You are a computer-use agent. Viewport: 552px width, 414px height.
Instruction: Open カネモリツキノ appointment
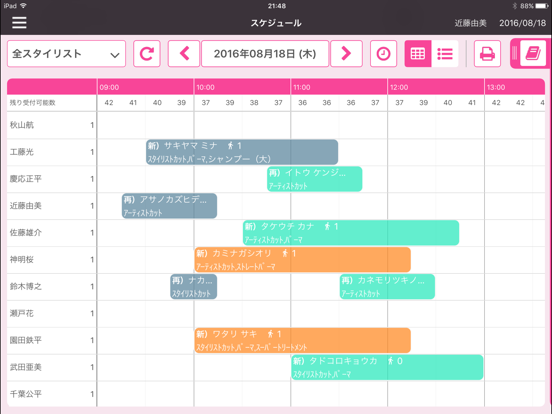tap(387, 287)
